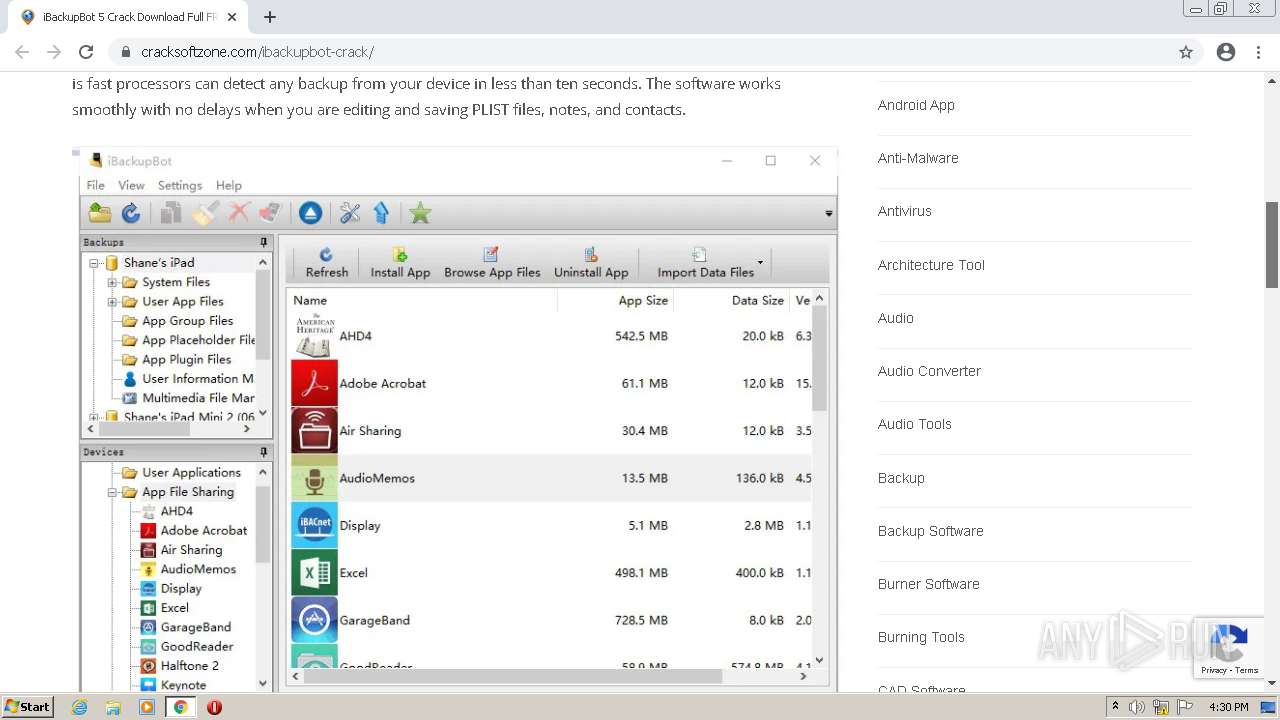Image resolution: width=1280 pixels, height=720 pixels.
Task: Open the Architecture Tool category link
Action: (931, 265)
